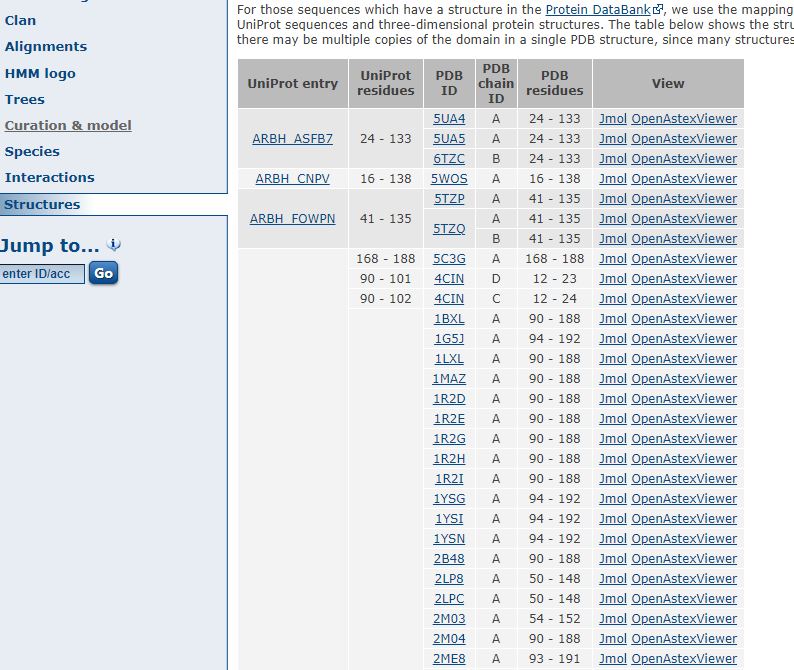Switch to Interactions tab
This screenshot has width=794, height=670.
tap(50, 177)
